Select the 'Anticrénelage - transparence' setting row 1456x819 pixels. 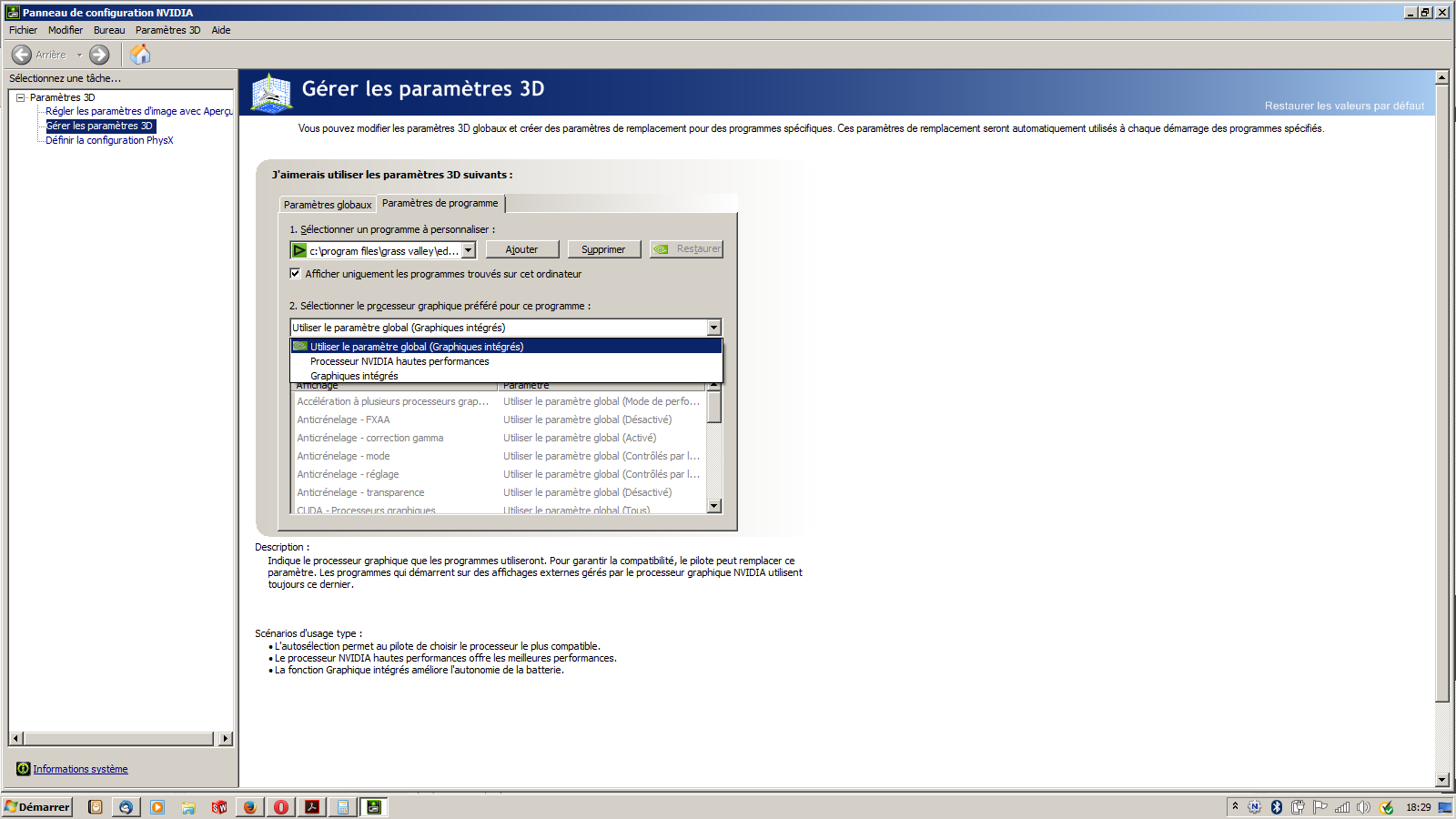499,492
